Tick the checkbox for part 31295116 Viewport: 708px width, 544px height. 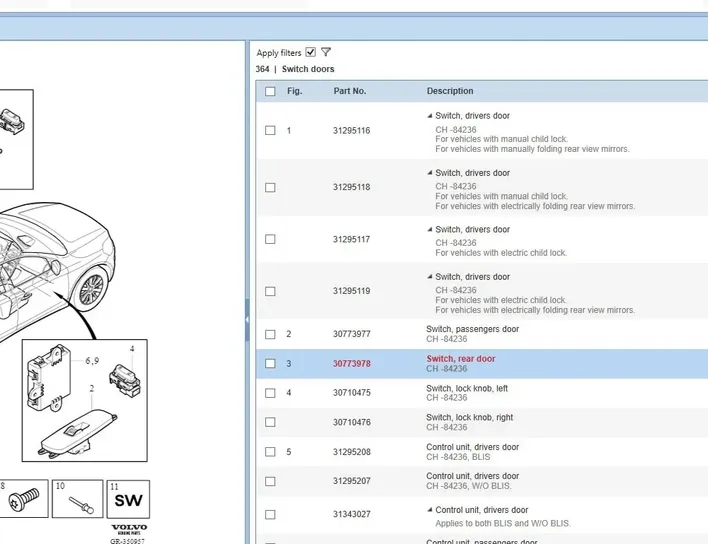pyautogui.click(x=270, y=130)
